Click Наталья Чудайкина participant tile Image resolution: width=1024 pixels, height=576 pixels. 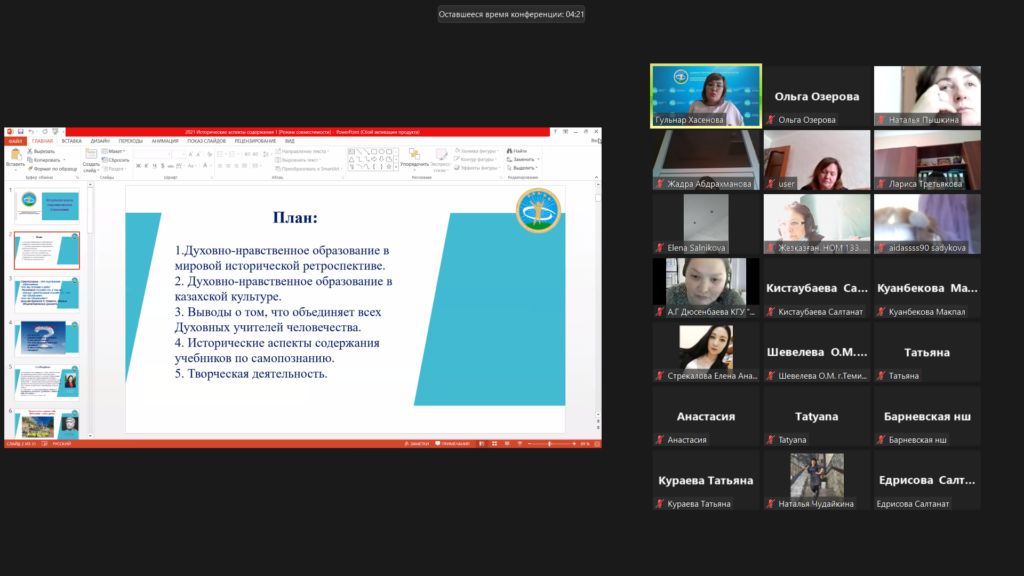tap(816, 480)
